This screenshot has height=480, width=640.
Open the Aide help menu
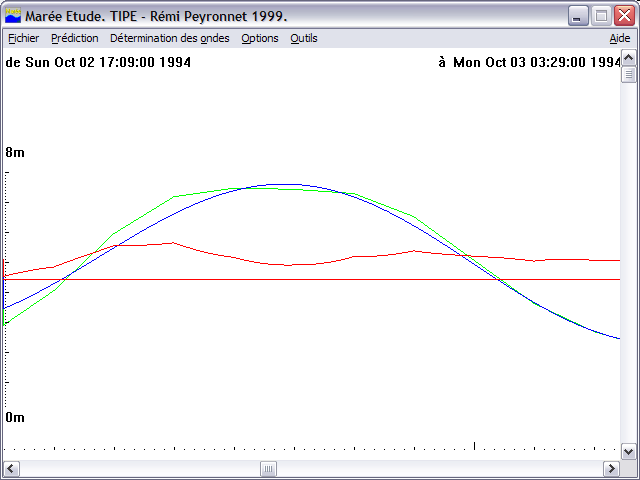coord(620,38)
